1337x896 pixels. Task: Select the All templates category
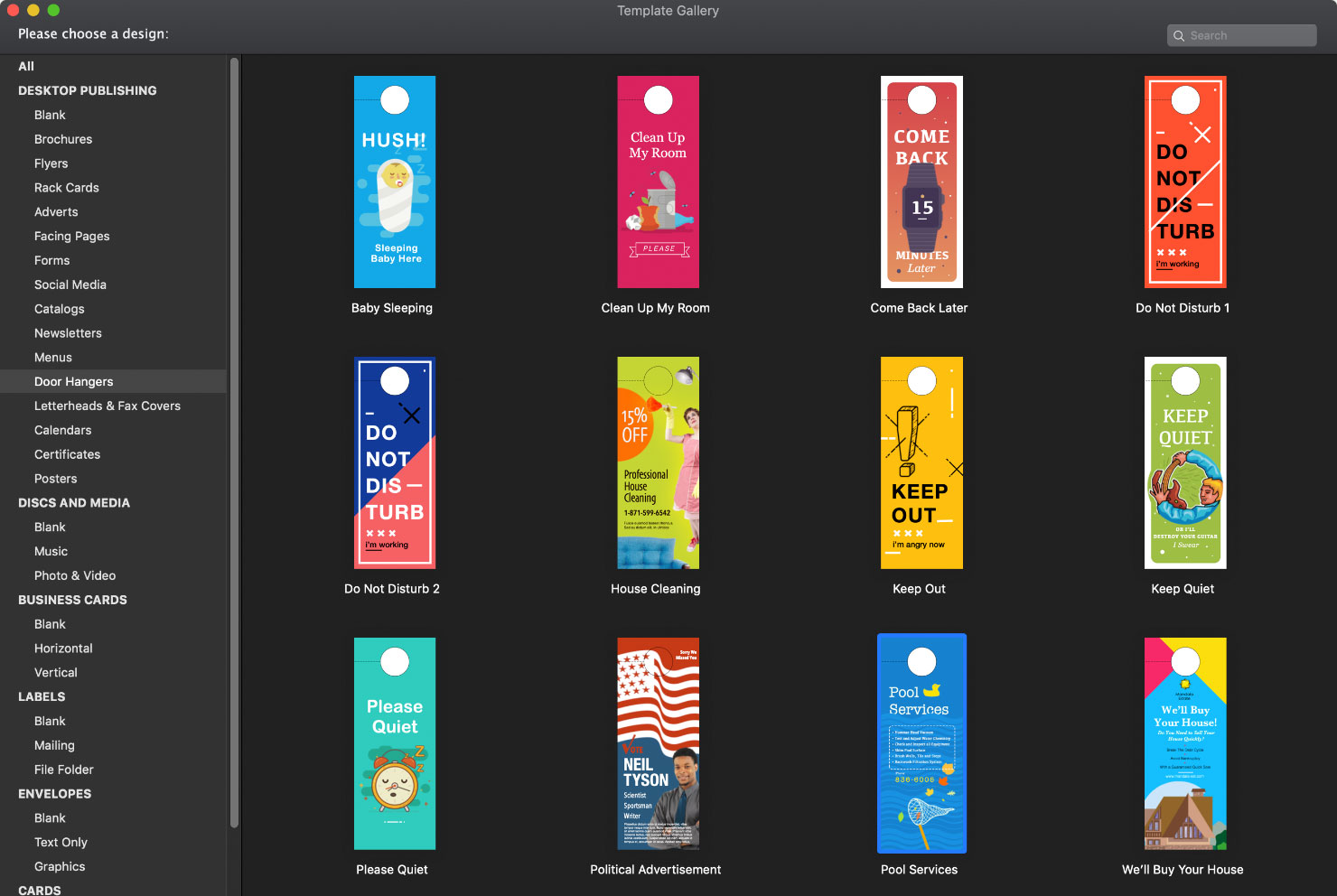tap(25, 66)
